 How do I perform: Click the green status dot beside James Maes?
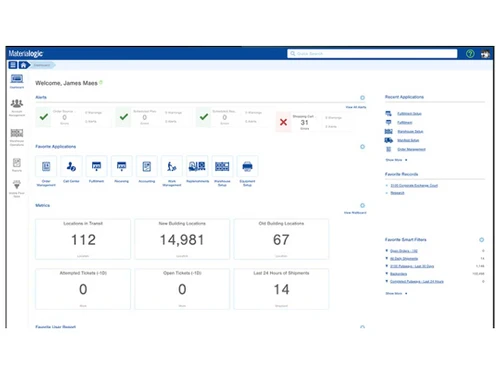tap(101, 82)
